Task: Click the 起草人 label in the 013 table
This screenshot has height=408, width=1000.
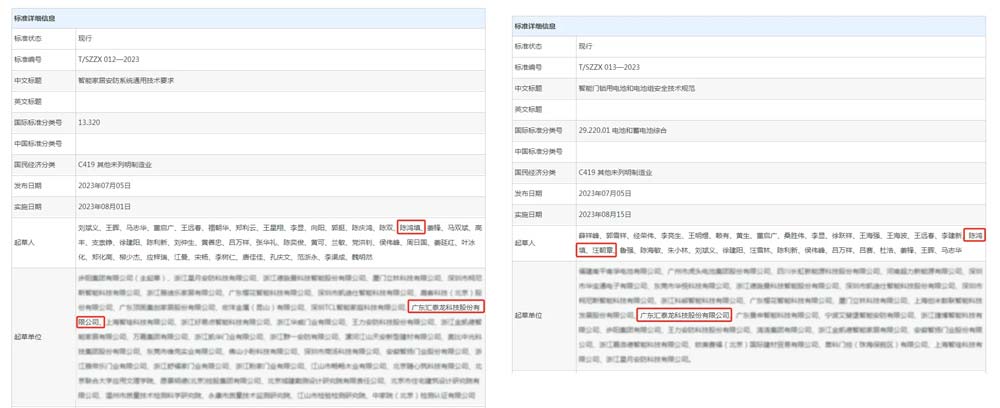Action: 526,243
